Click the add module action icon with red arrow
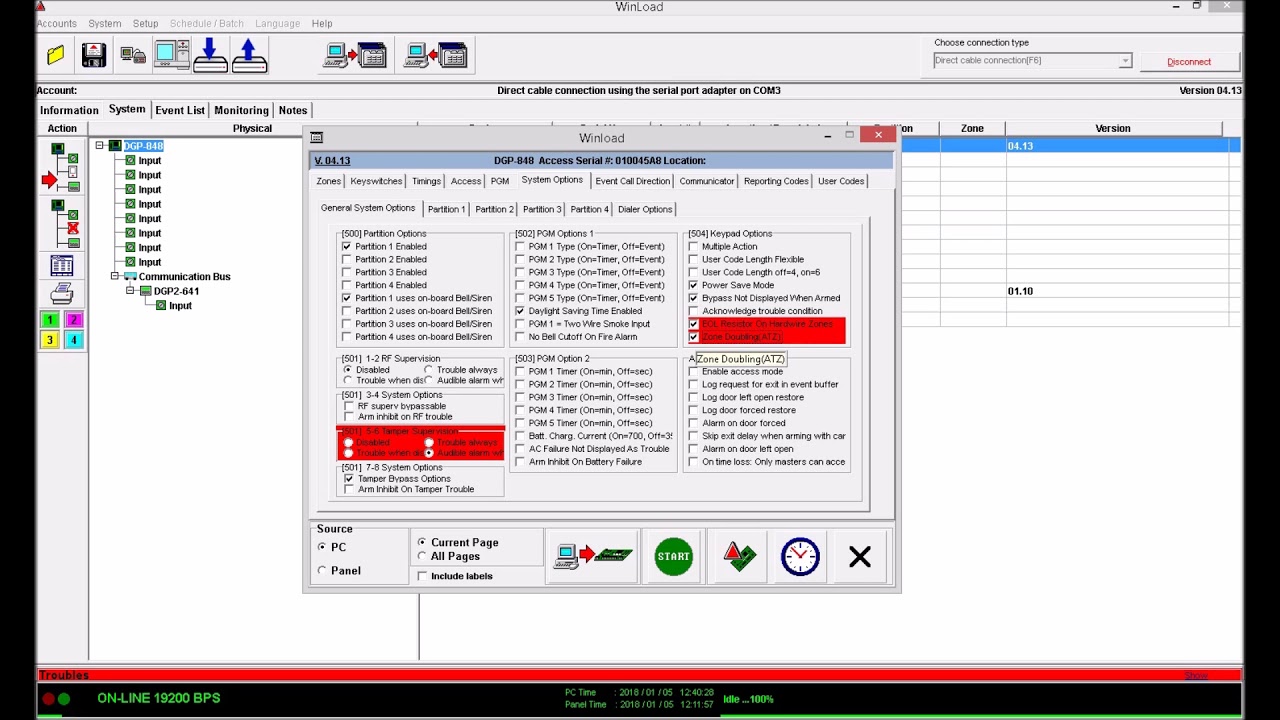This screenshot has width=1280, height=720. tap(62, 168)
